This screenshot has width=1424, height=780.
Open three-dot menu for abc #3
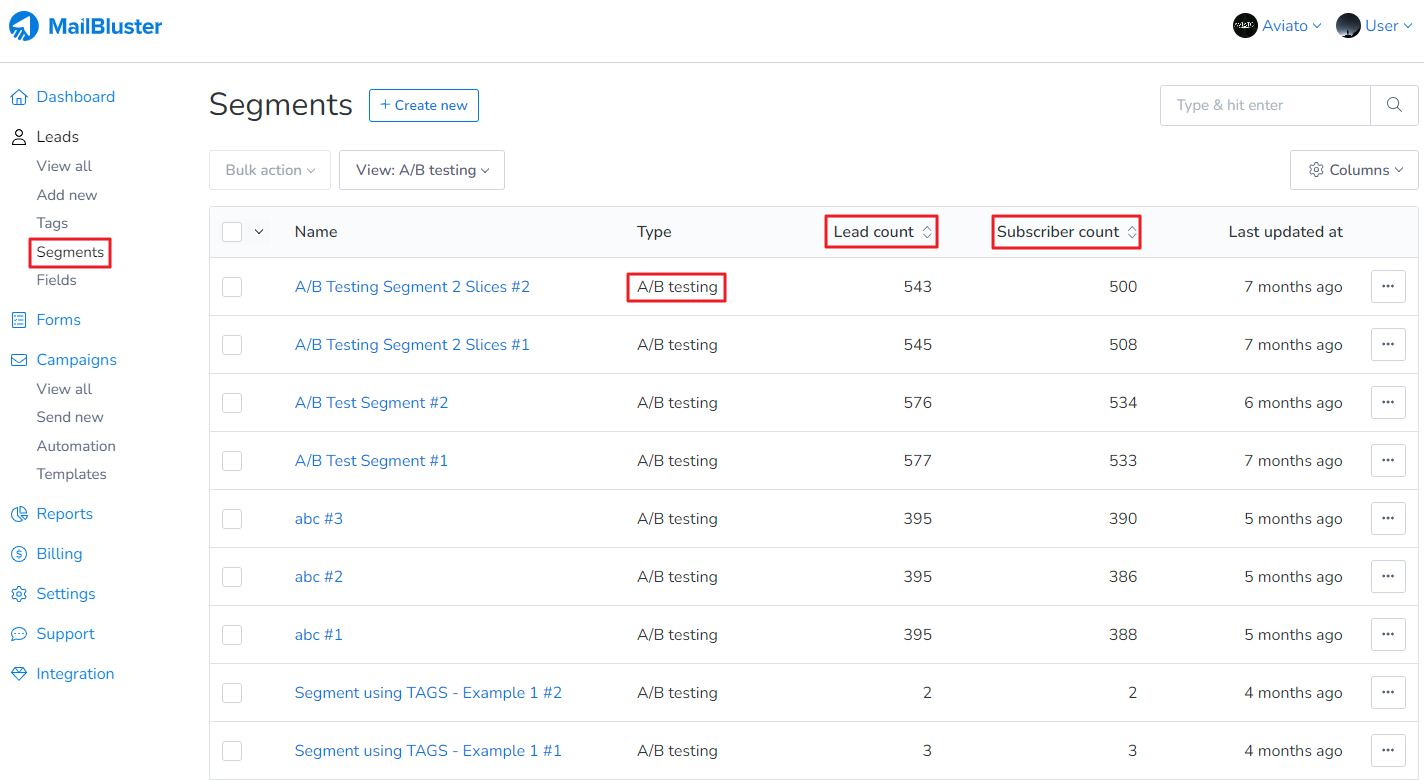click(x=1387, y=519)
